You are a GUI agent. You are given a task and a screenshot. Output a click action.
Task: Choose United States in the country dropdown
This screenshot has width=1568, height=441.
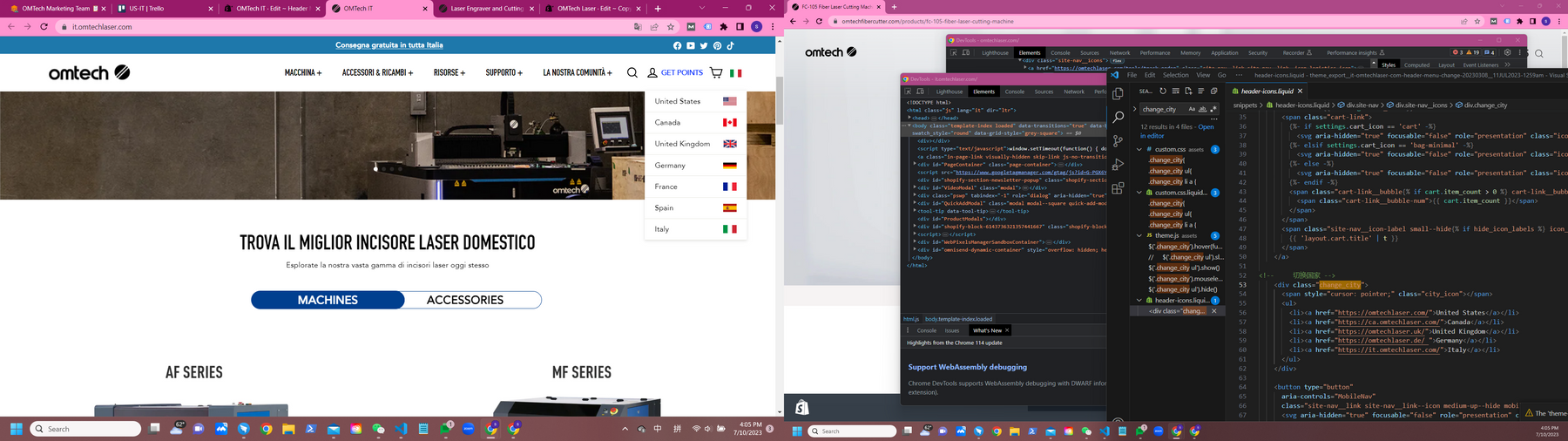point(696,101)
